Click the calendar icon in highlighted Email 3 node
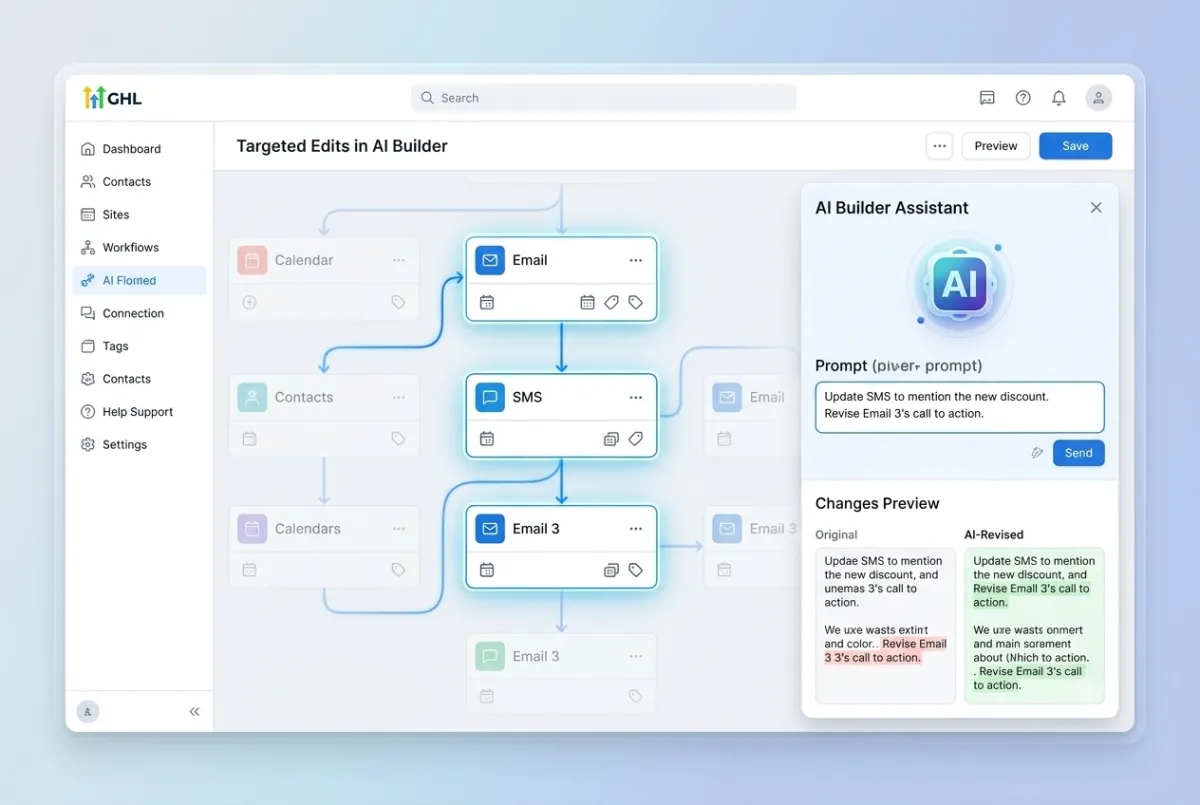Screen dimensions: 1200x805 coord(487,571)
